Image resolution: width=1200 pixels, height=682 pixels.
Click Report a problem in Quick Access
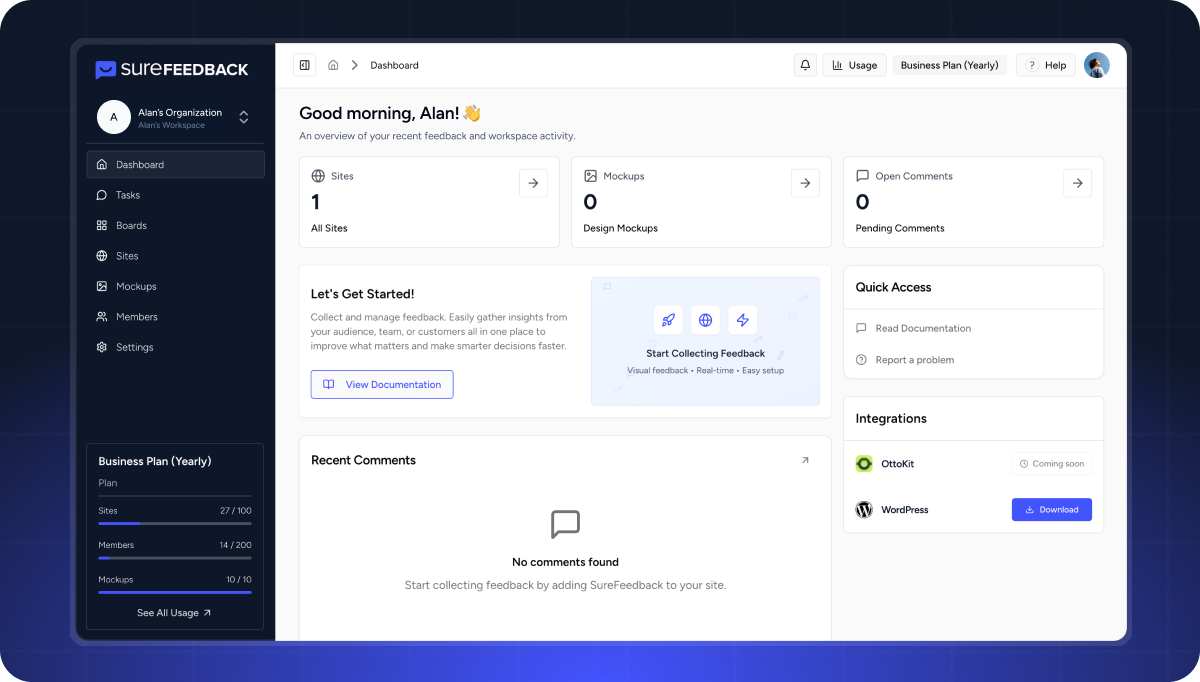(x=914, y=360)
